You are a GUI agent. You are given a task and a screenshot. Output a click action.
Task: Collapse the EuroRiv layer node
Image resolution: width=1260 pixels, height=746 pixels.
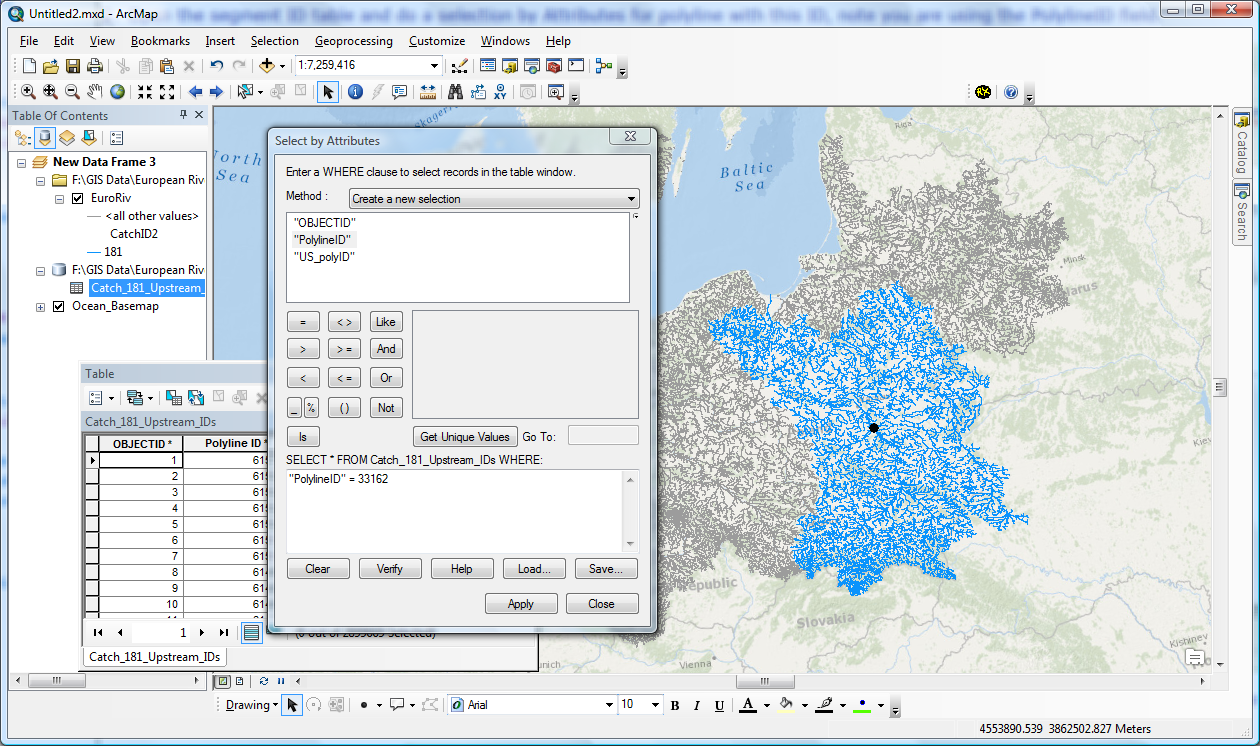pos(59,198)
